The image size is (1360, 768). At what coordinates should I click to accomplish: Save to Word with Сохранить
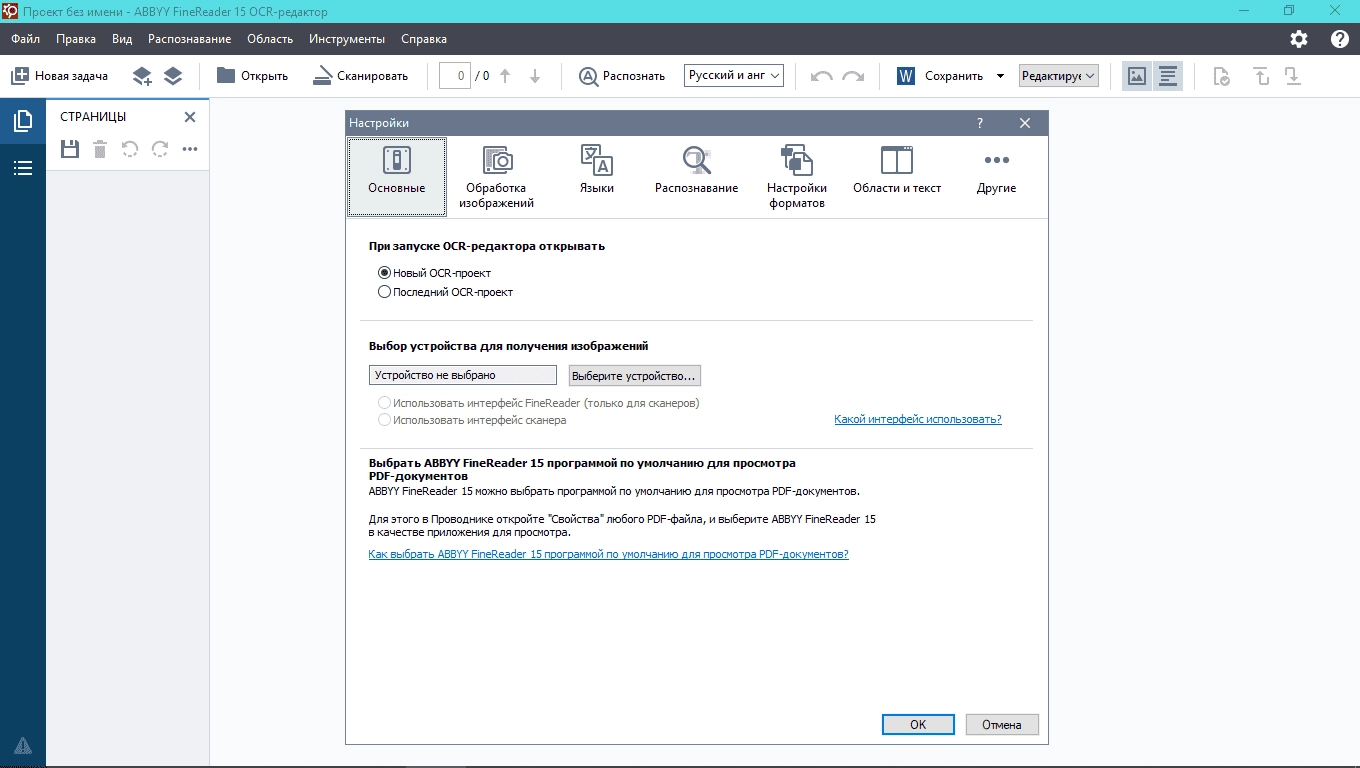point(940,76)
